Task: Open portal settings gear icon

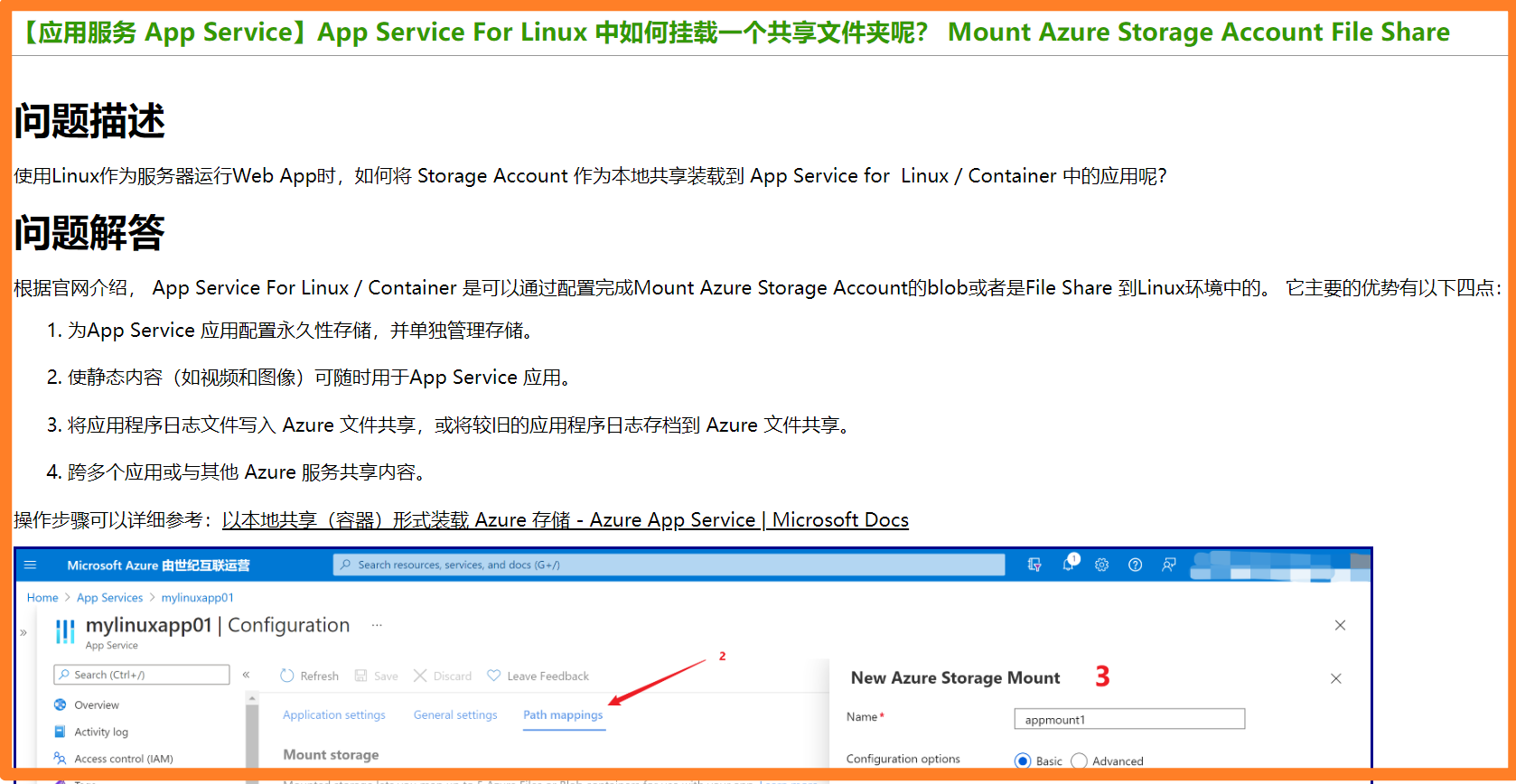Action: click(1101, 565)
